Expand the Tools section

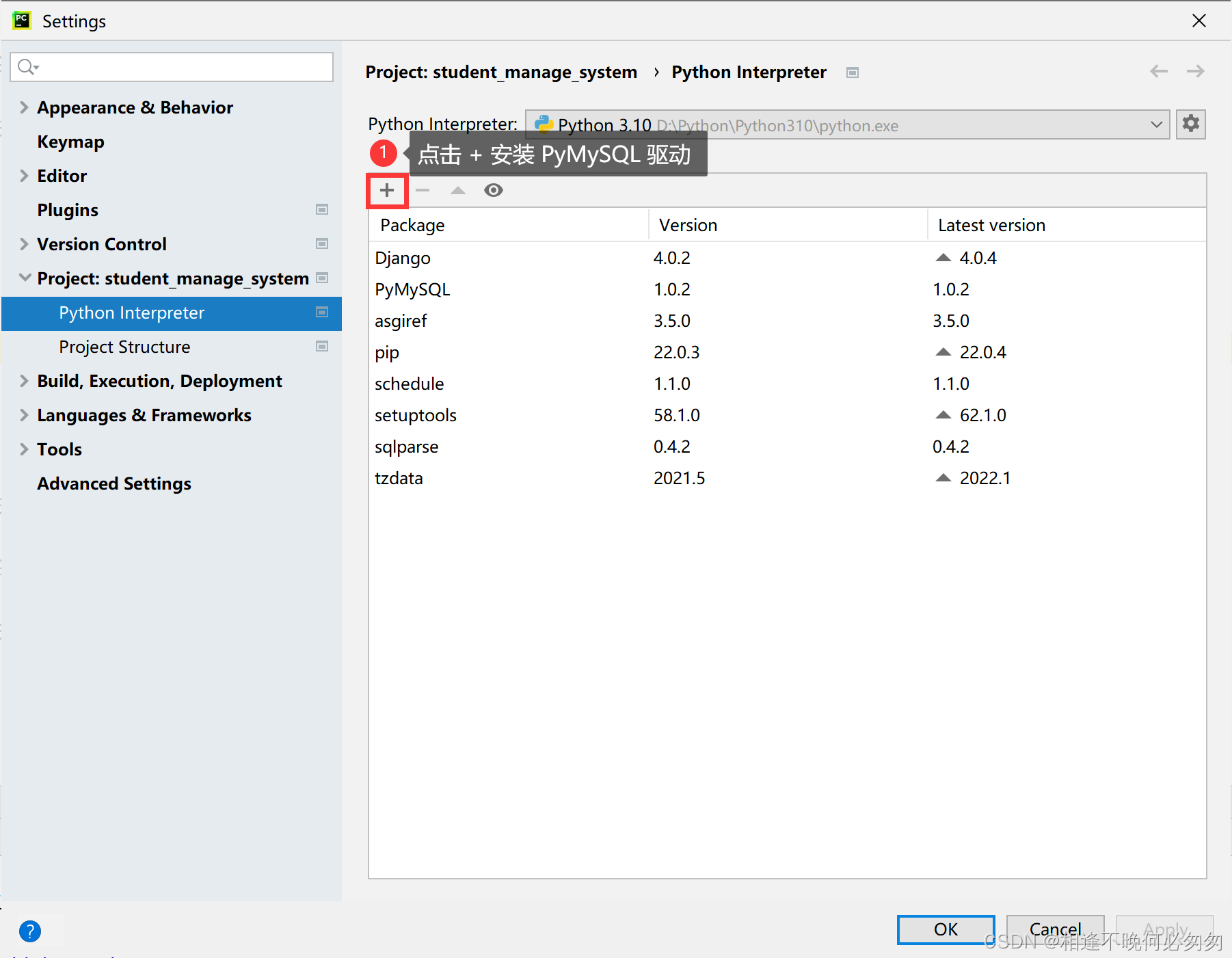click(x=24, y=449)
